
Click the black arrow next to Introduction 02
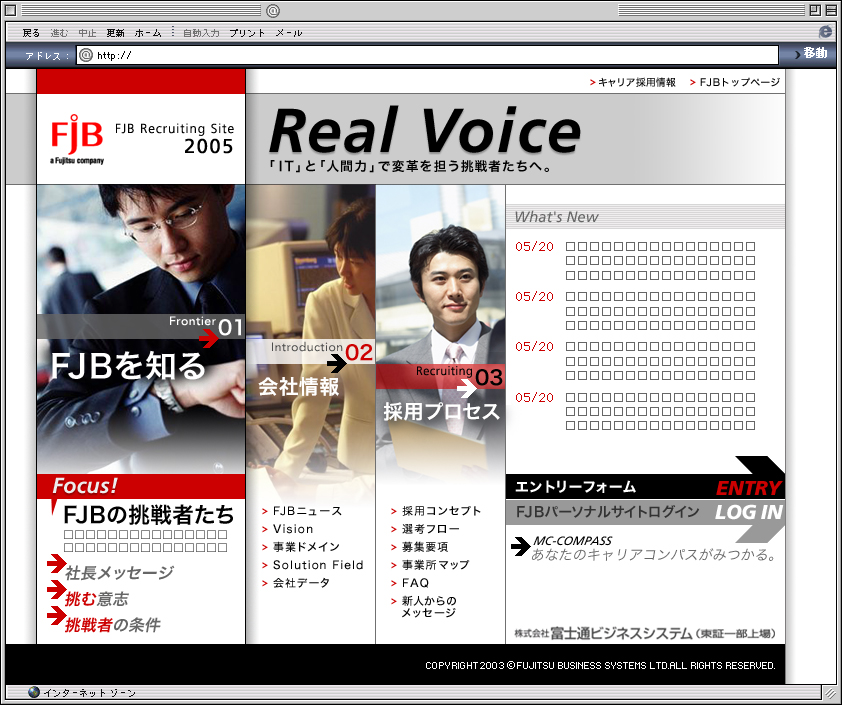coord(337,364)
